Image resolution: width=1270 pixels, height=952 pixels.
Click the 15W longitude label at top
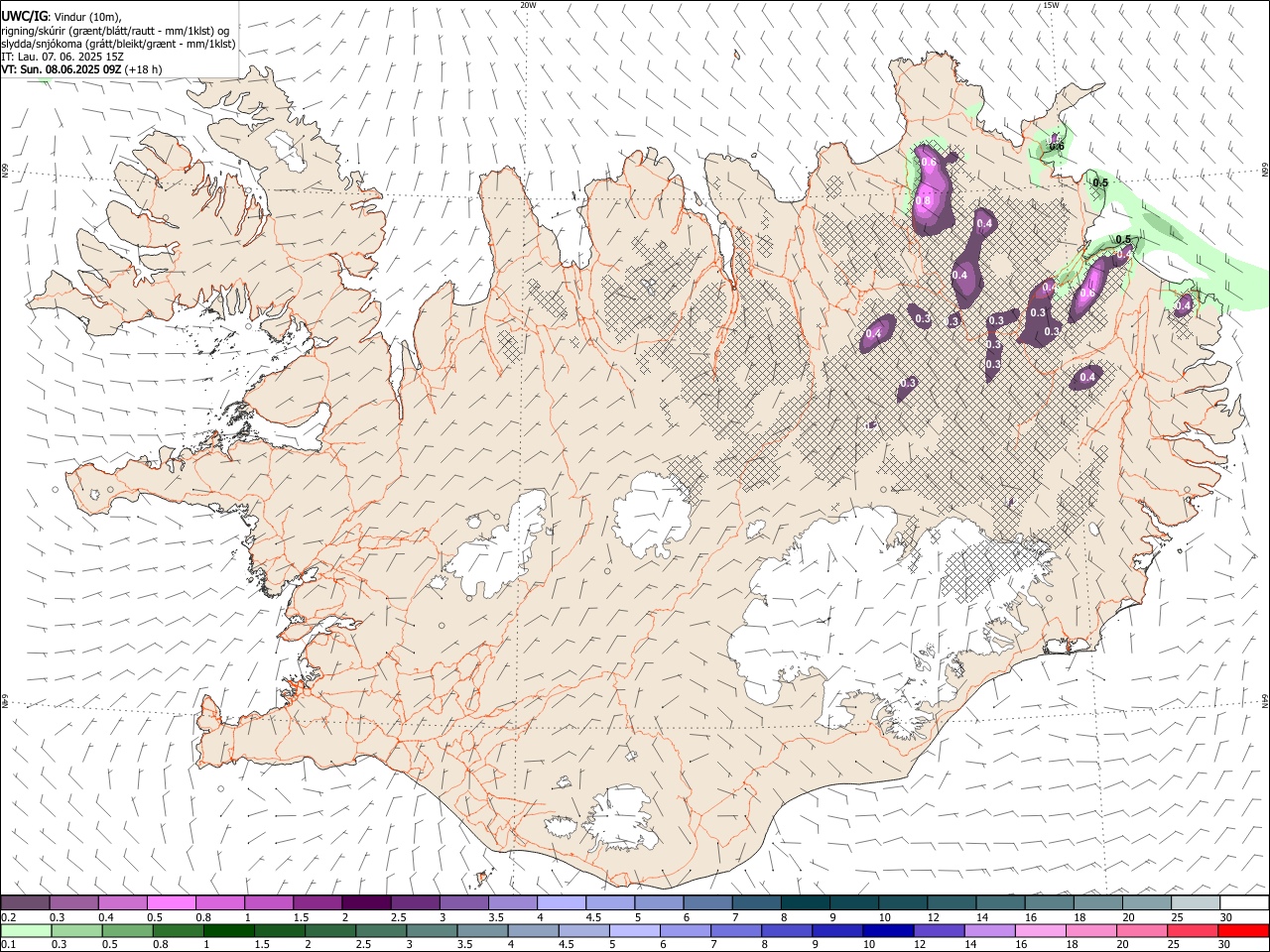1051,5
